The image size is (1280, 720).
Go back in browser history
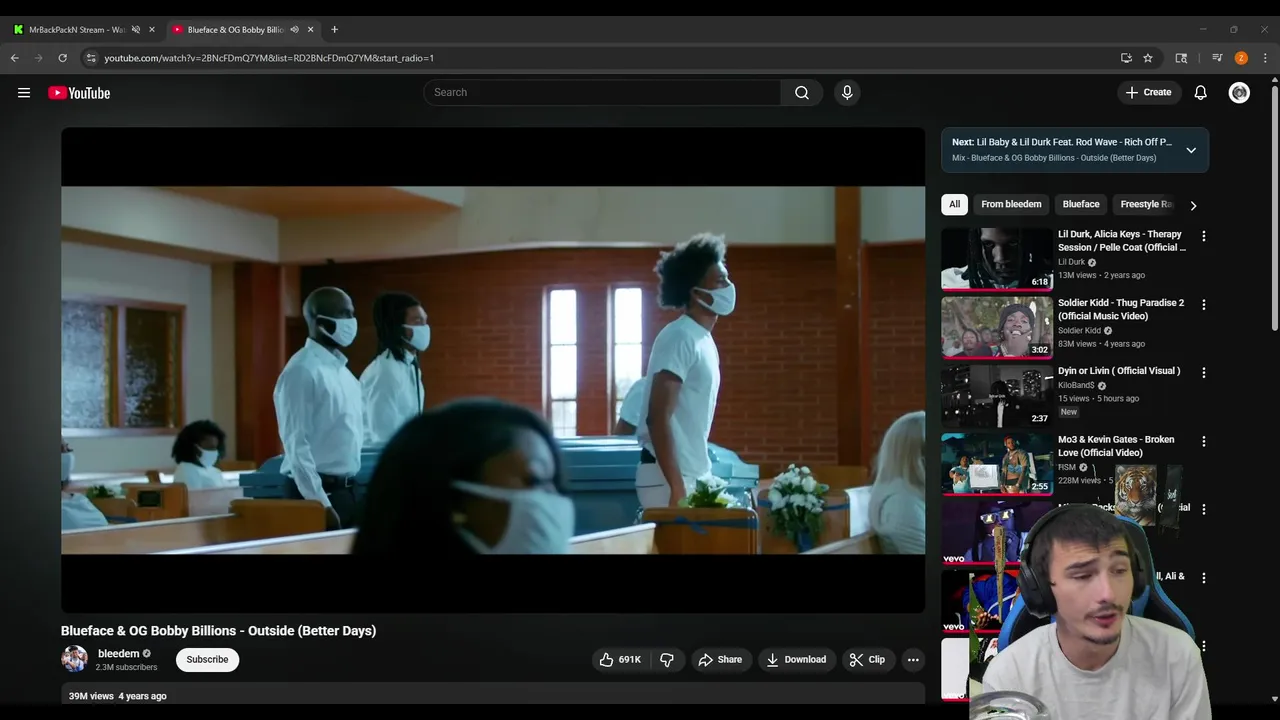tap(14, 58)
